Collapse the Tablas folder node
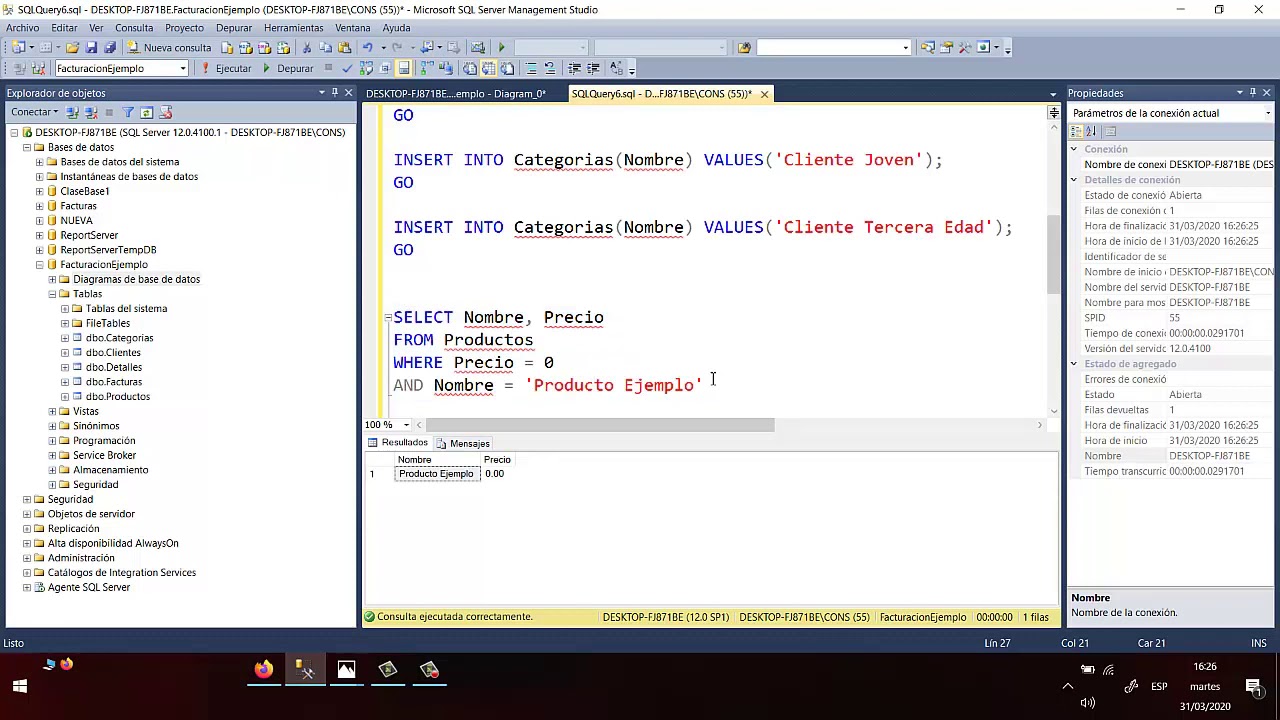 point(52,294)
